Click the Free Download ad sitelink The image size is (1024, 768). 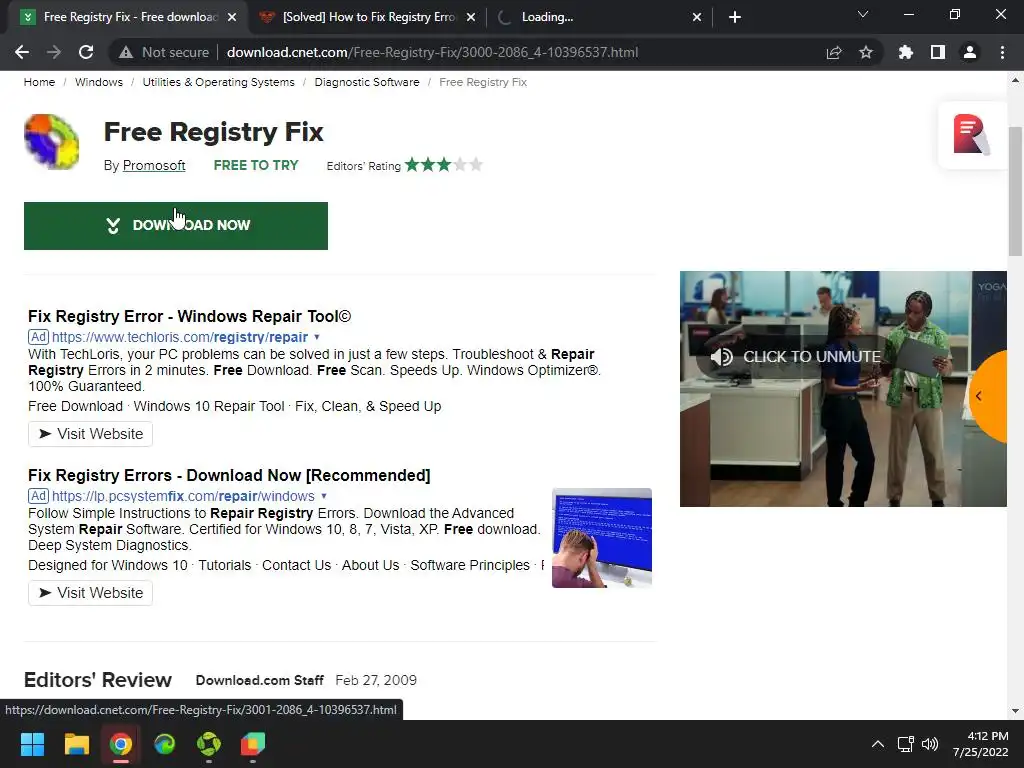coord(76,407)
